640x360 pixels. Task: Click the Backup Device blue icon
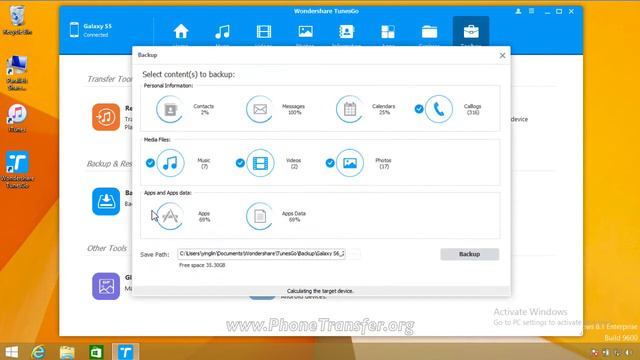click(x=106, y=202)
